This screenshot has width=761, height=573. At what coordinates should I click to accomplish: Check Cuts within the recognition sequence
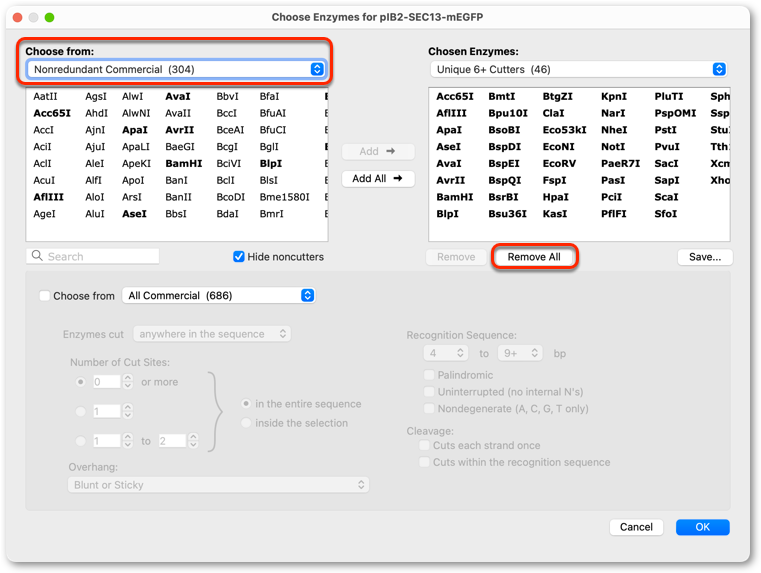pos(424,462)
